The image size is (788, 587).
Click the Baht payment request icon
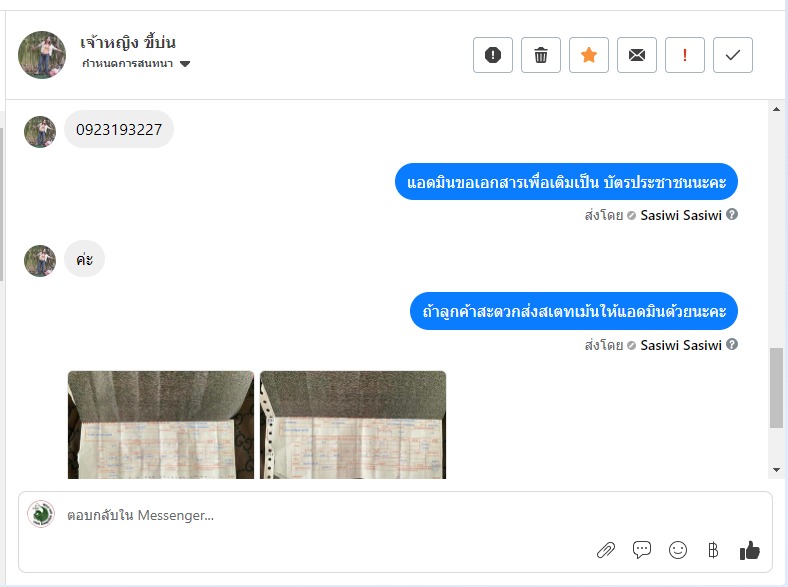point(713,550)
